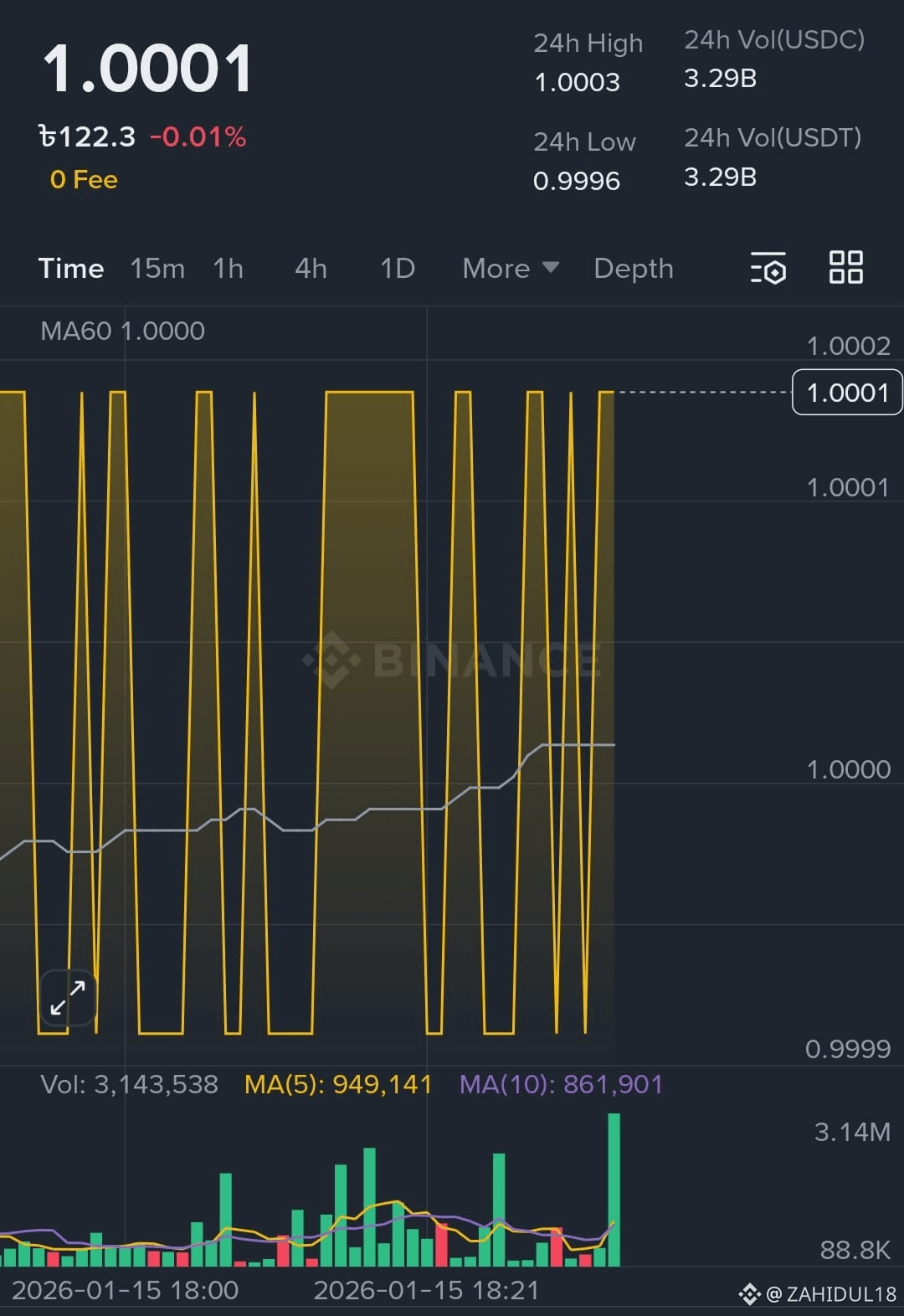This screenshot has height=1316, width=904.
Task: Click the -0.01% change value
Action: [x=198, y=137]
